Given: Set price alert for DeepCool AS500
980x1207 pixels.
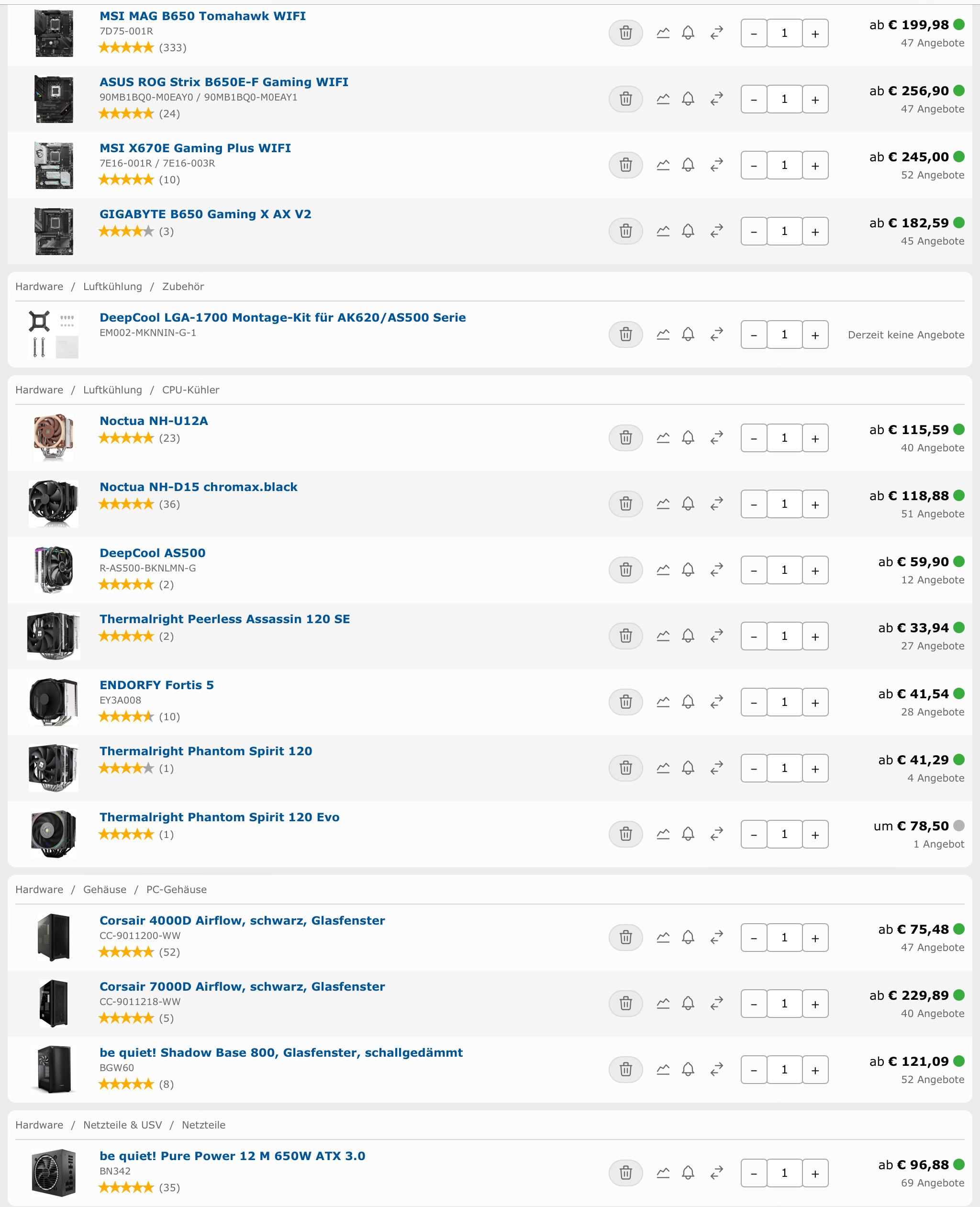Looking at the screenshot, I should click(688, 570).
